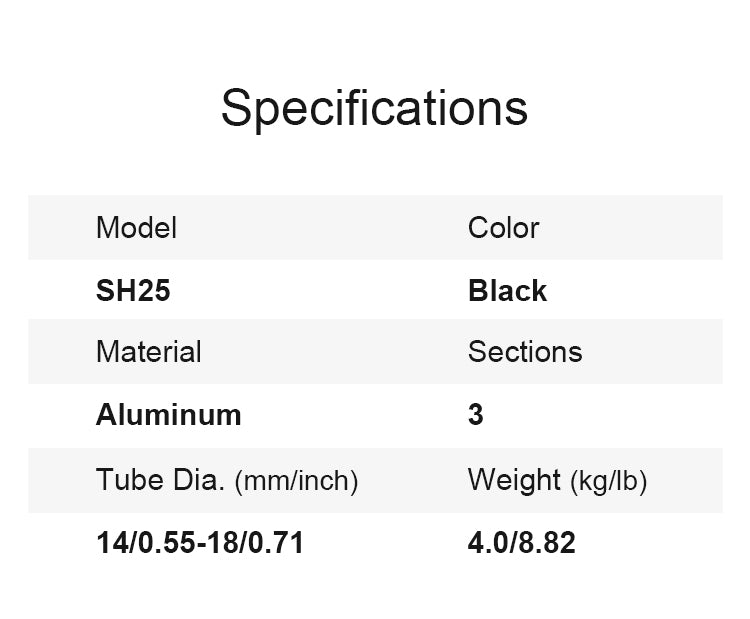Select the Model label
Image resolution: width=750 pixels, height=619 pixels.
(136, 228)
